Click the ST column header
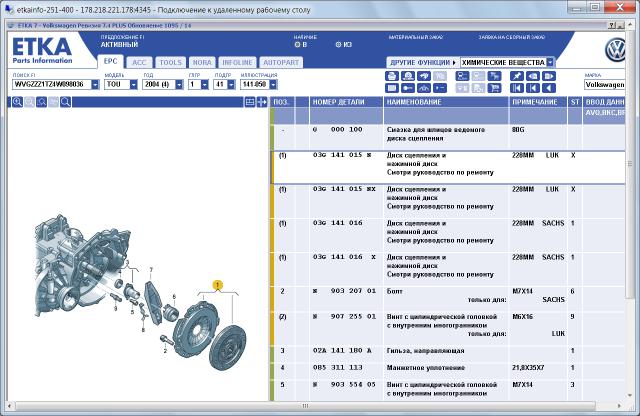This screenshot has width=640, height=416. (575, 102)
